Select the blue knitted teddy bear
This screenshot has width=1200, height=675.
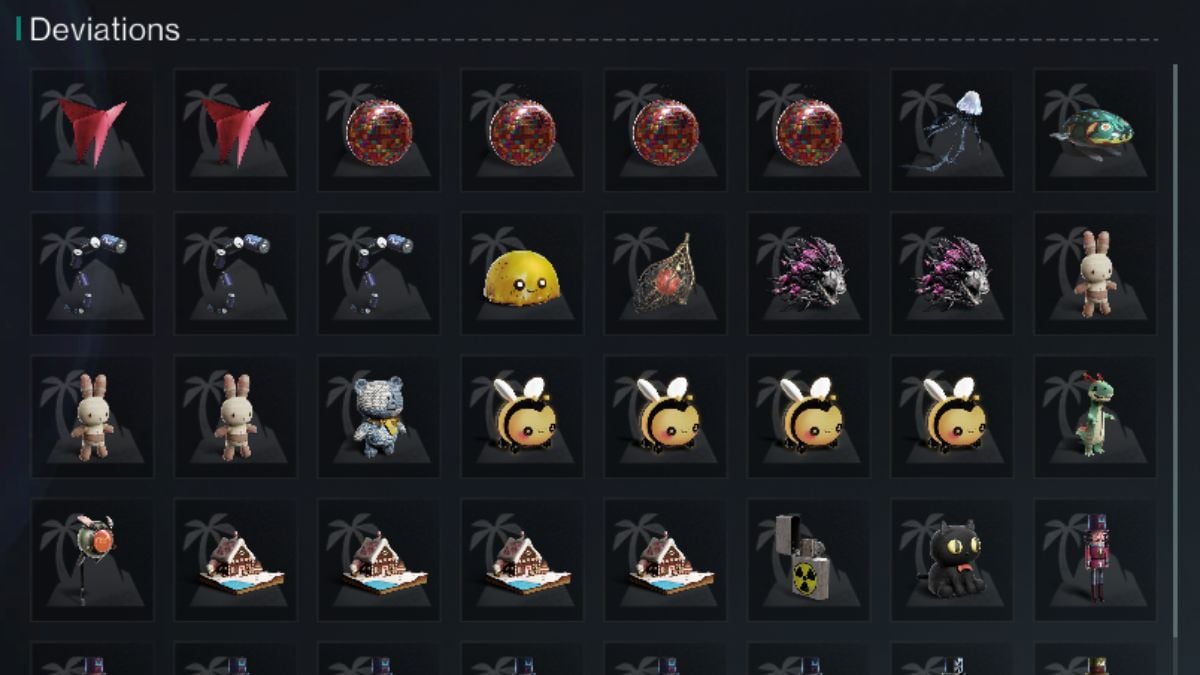click(x=379, y=416)
